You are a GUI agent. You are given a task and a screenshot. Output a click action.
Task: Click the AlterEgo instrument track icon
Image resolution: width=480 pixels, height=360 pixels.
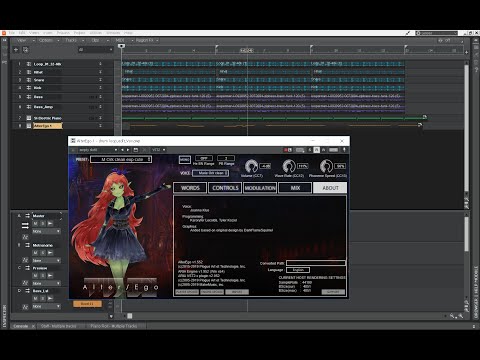(29, 126)
